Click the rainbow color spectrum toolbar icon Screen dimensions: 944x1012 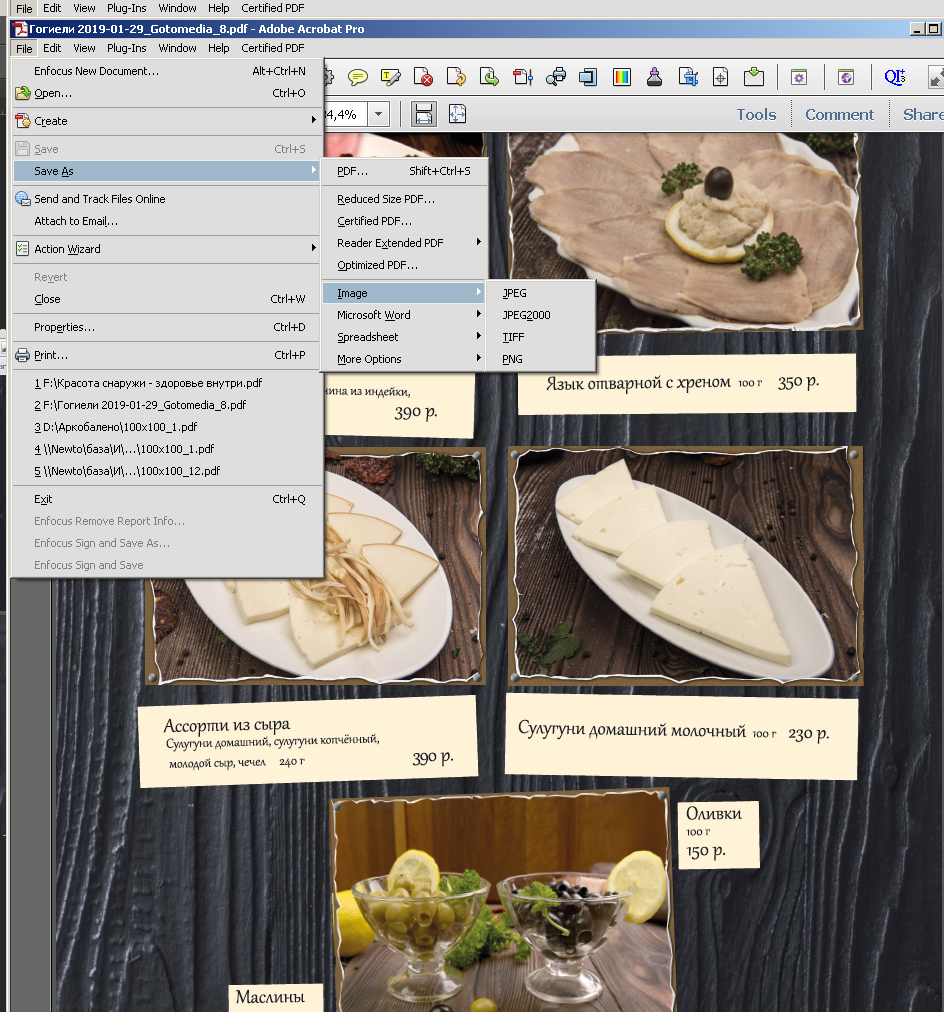[x=621, y=77]
